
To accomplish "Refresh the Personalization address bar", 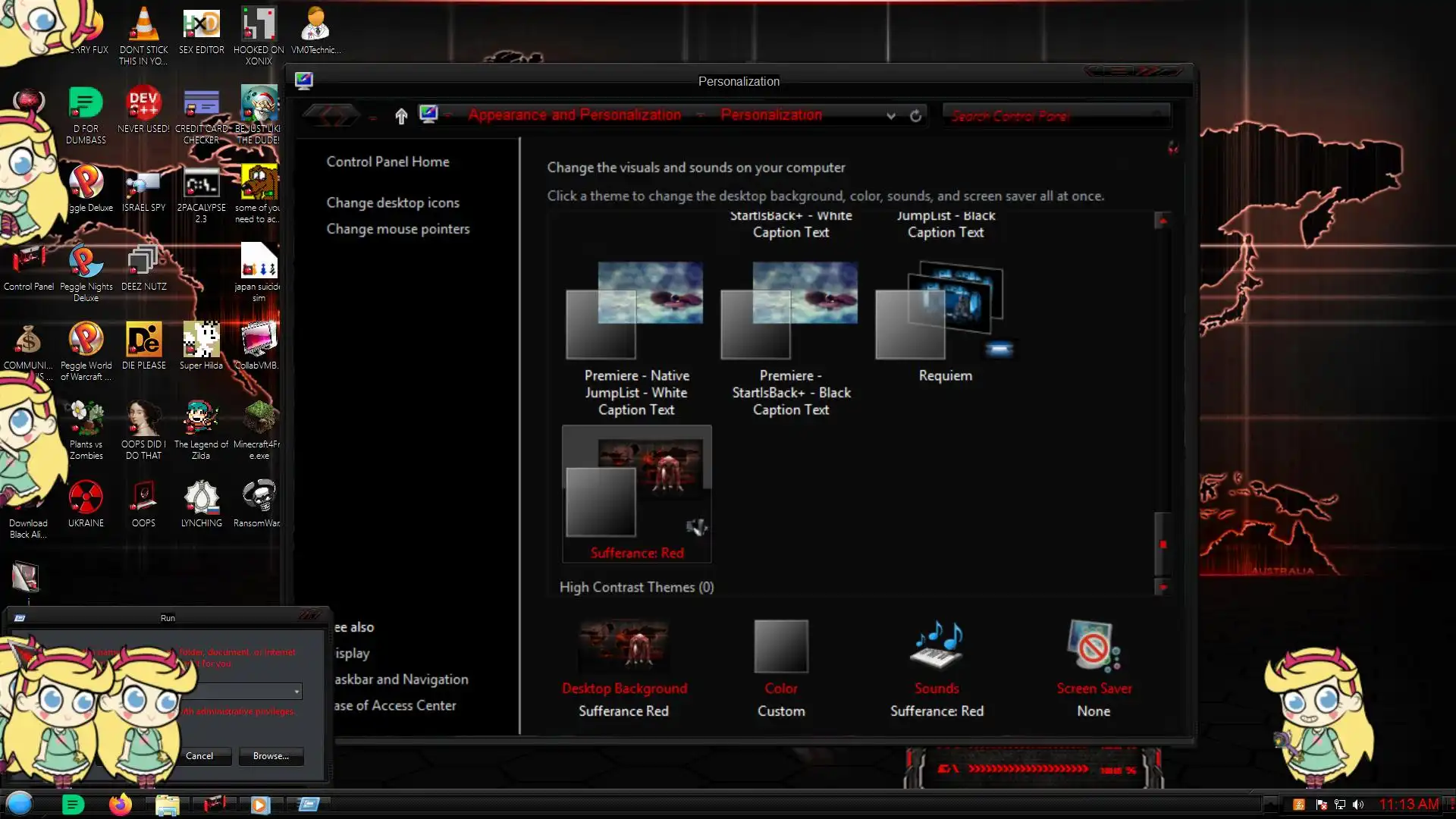I will click(915, 115).
